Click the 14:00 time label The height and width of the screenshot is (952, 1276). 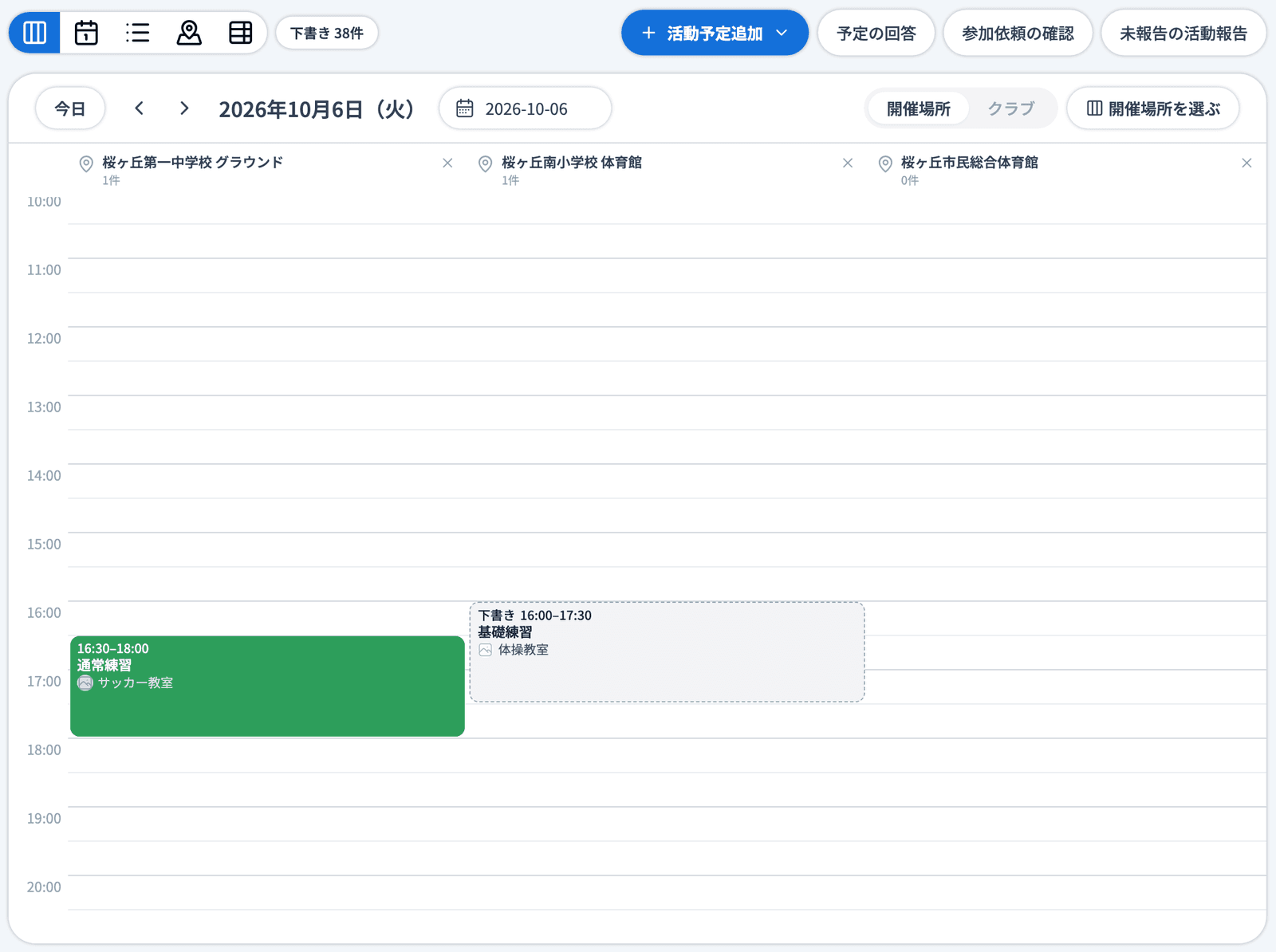(x=44, y=475)
